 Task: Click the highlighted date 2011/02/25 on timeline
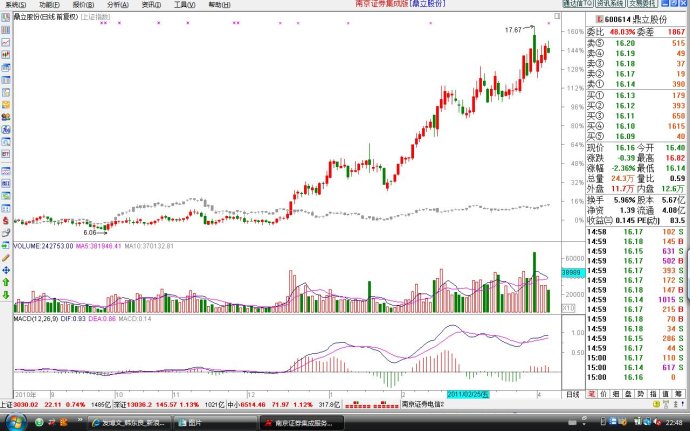click(x=468, y=395)
